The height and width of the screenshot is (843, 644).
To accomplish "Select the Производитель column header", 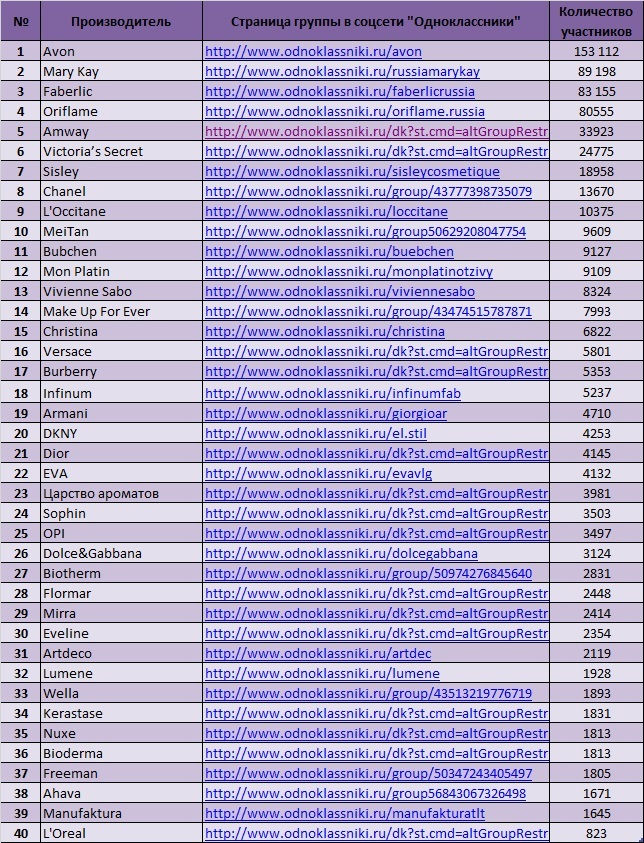I will (x=121, y=21).
